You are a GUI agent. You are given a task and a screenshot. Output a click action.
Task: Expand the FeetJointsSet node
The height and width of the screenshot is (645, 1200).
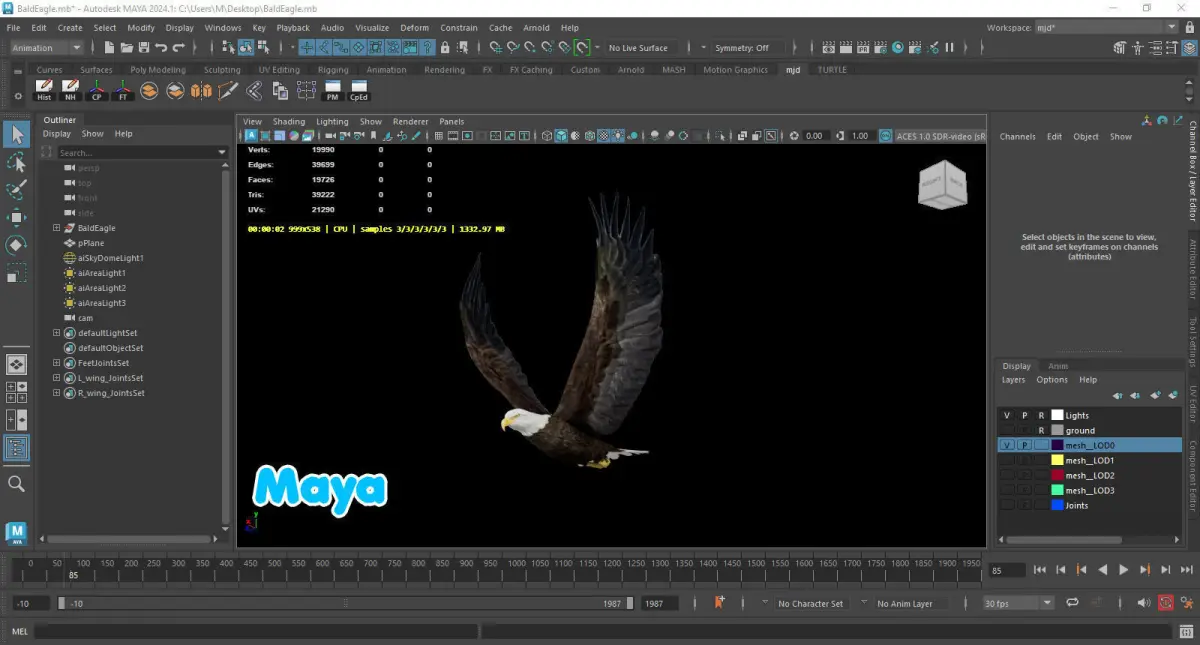(x=57, y=363)
